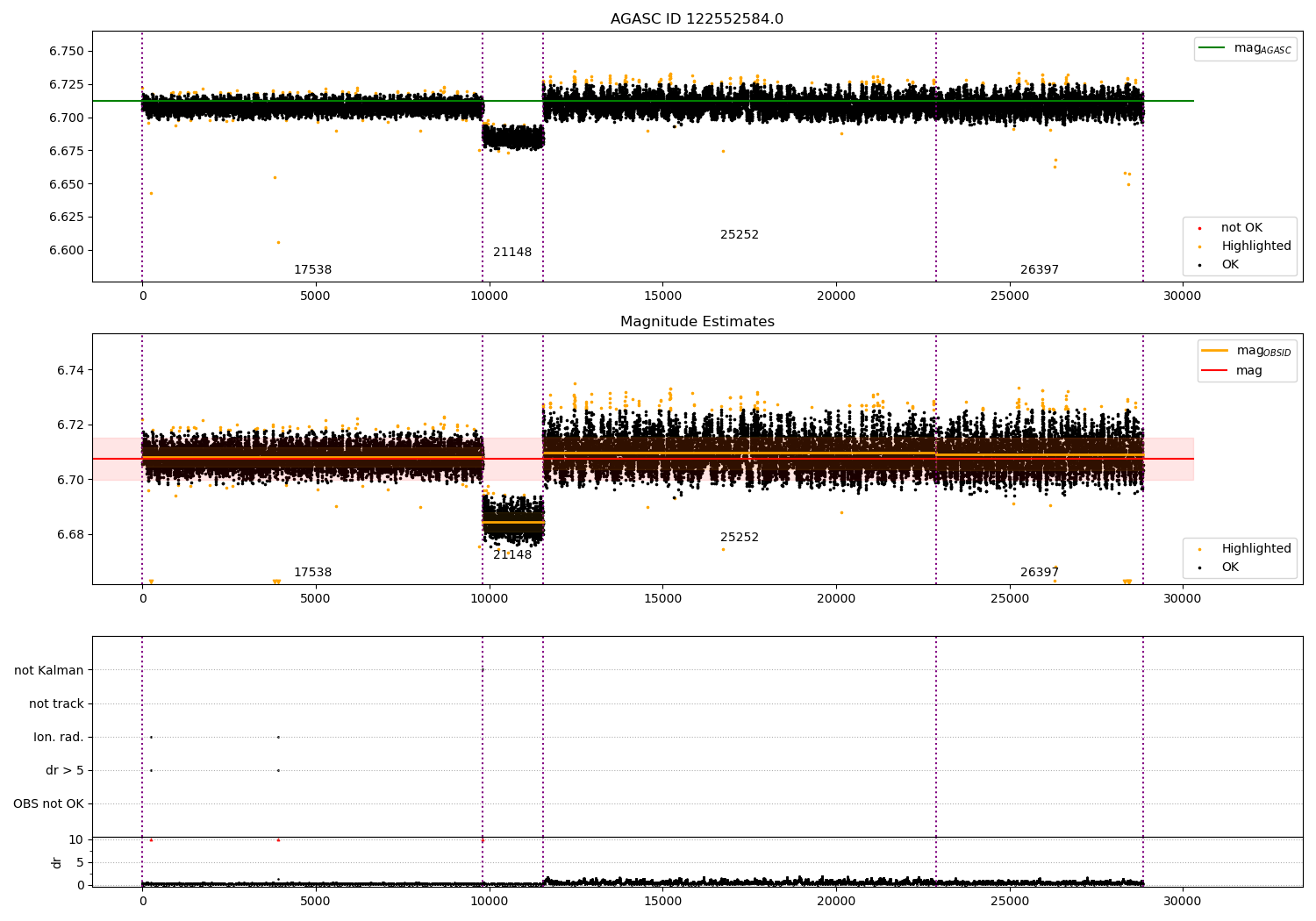Click obsid label 17538 in the AGASC plot

(312, 270)
